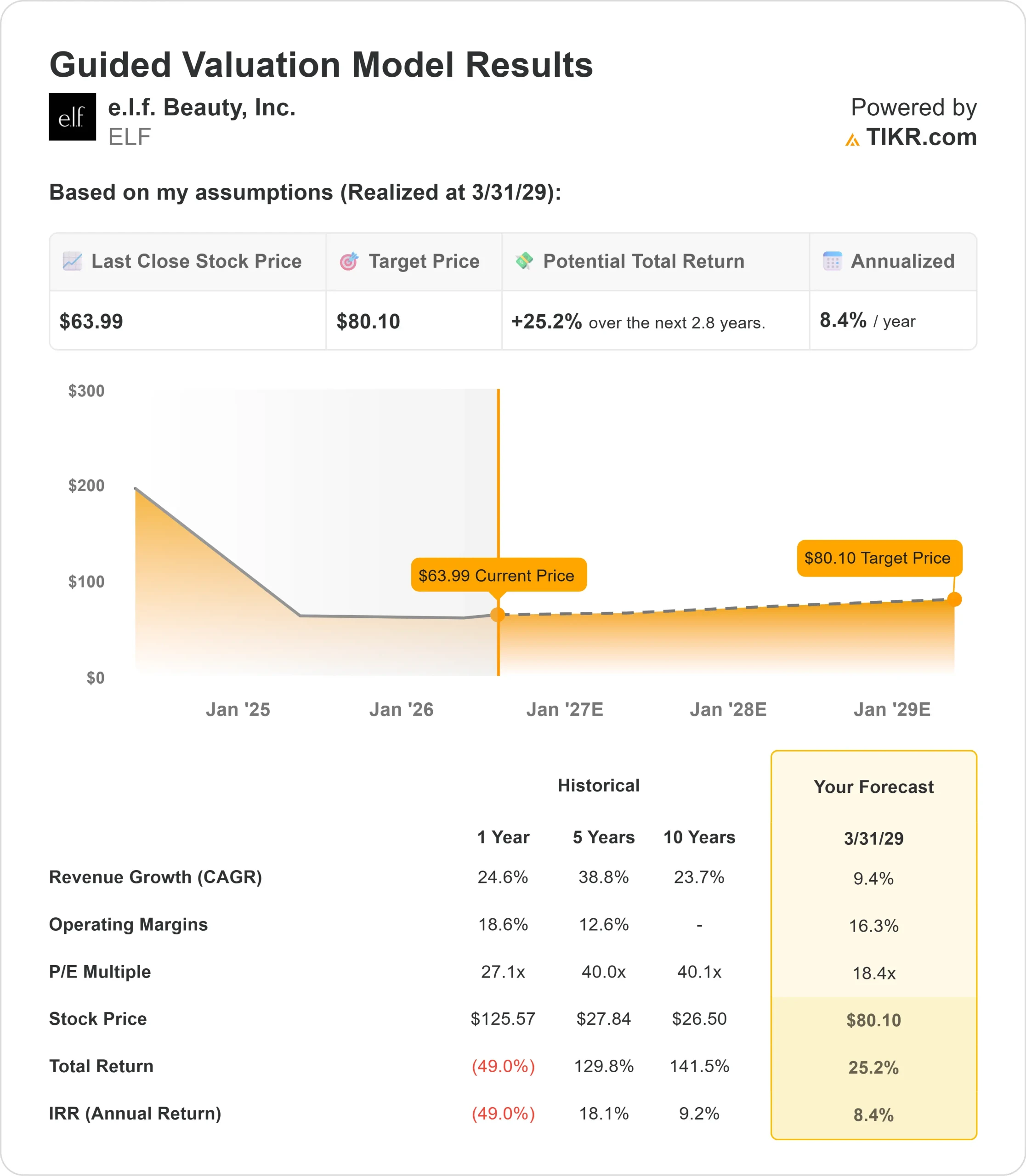Click the Stock Price row label

pos(98,1019)
